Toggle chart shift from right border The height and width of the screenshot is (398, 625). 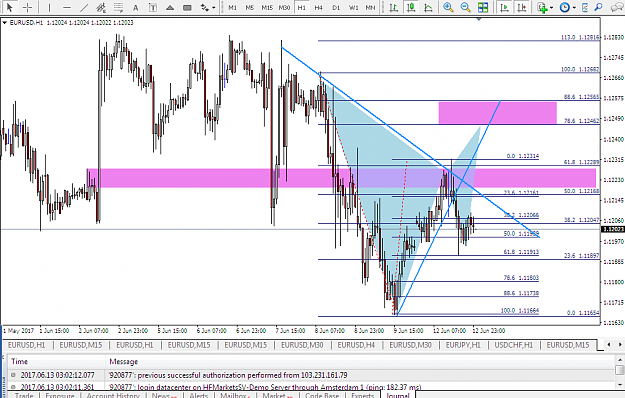point(522,7)
